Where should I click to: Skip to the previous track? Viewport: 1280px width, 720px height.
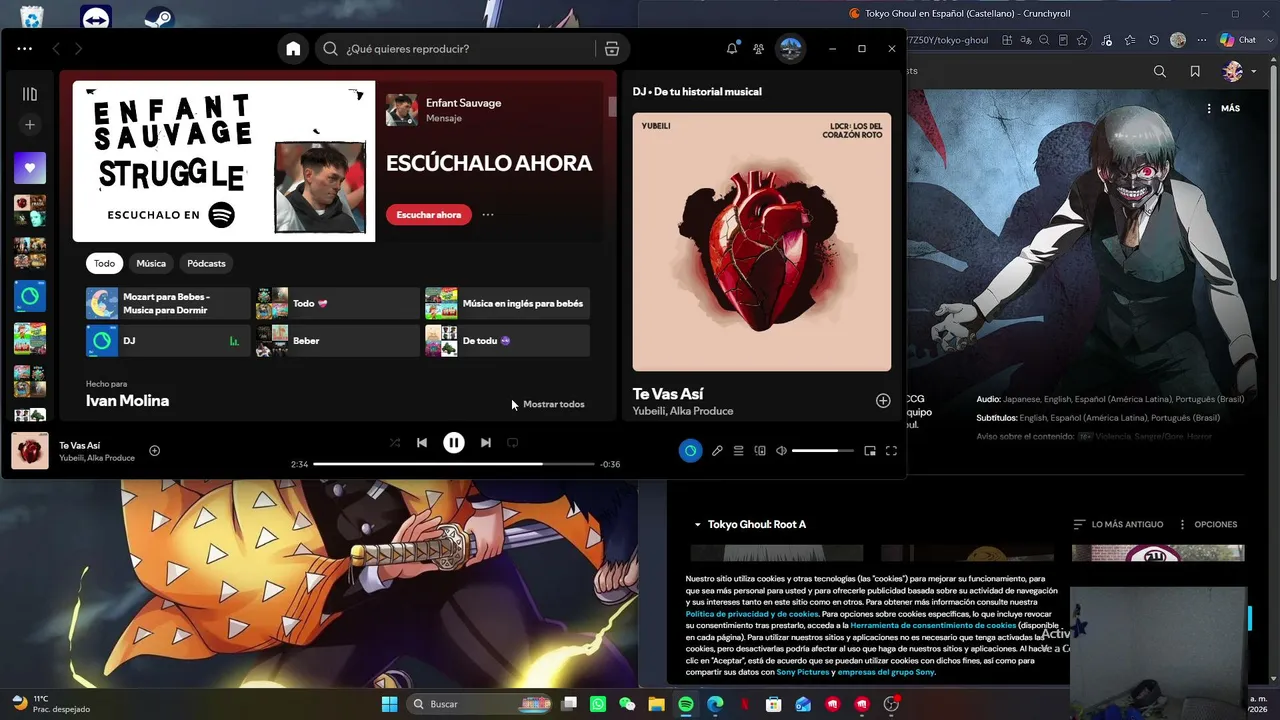[x=422, y=442]
